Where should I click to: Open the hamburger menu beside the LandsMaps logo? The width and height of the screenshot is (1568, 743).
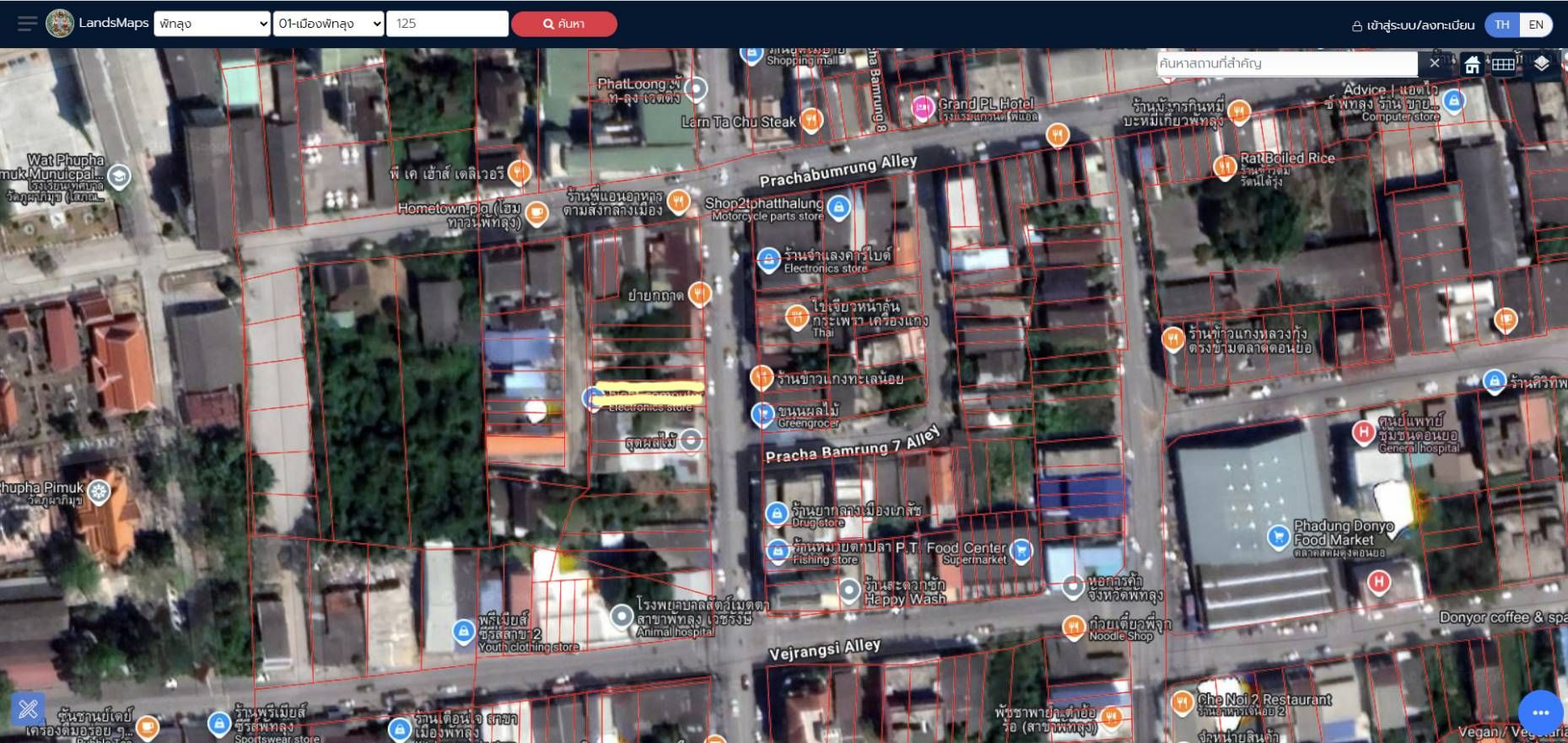tap(27, 24)
